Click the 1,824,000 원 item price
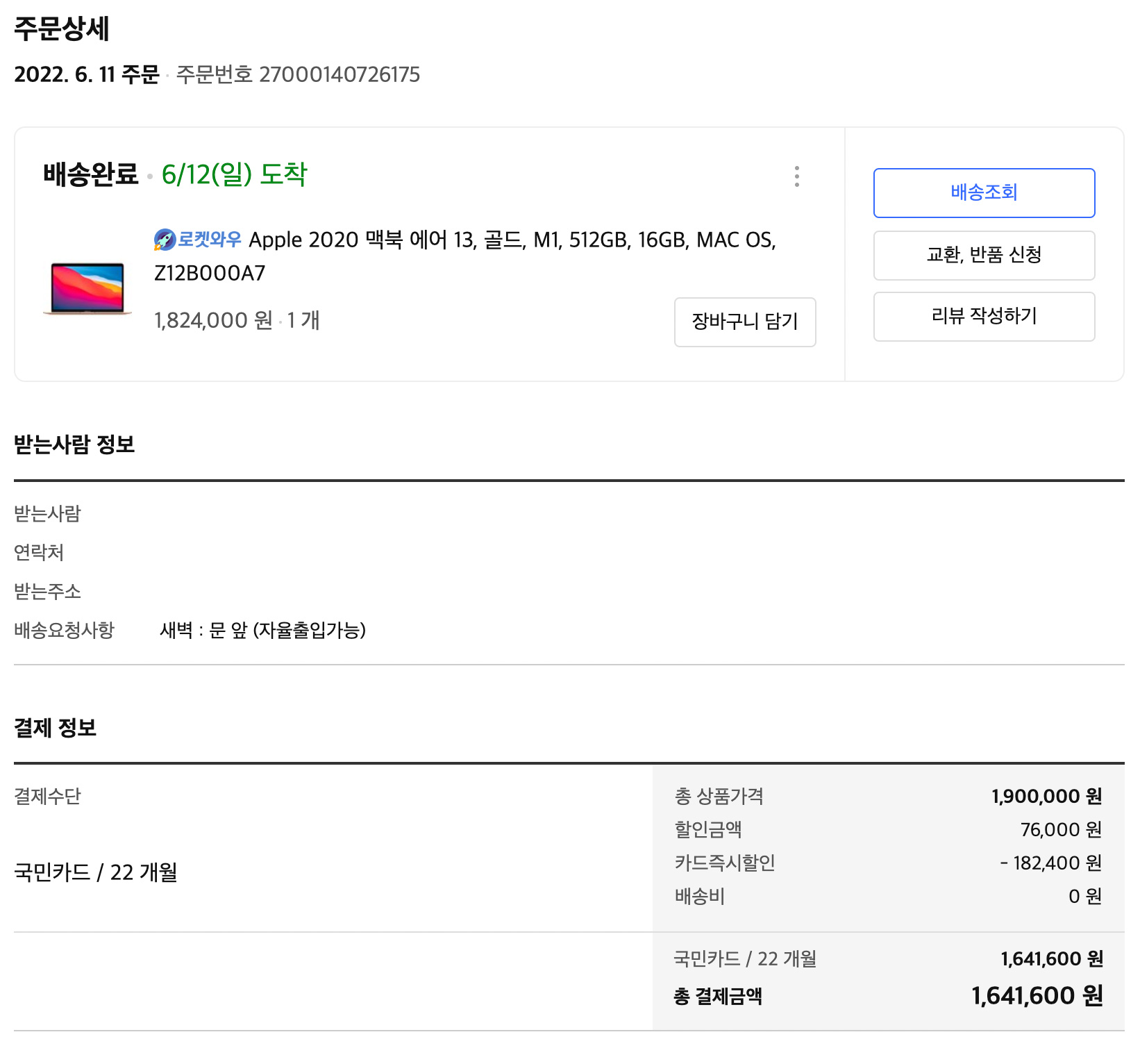This screenshot has width=1140, height=1064. pyautogui.click(x=213, y=320)
